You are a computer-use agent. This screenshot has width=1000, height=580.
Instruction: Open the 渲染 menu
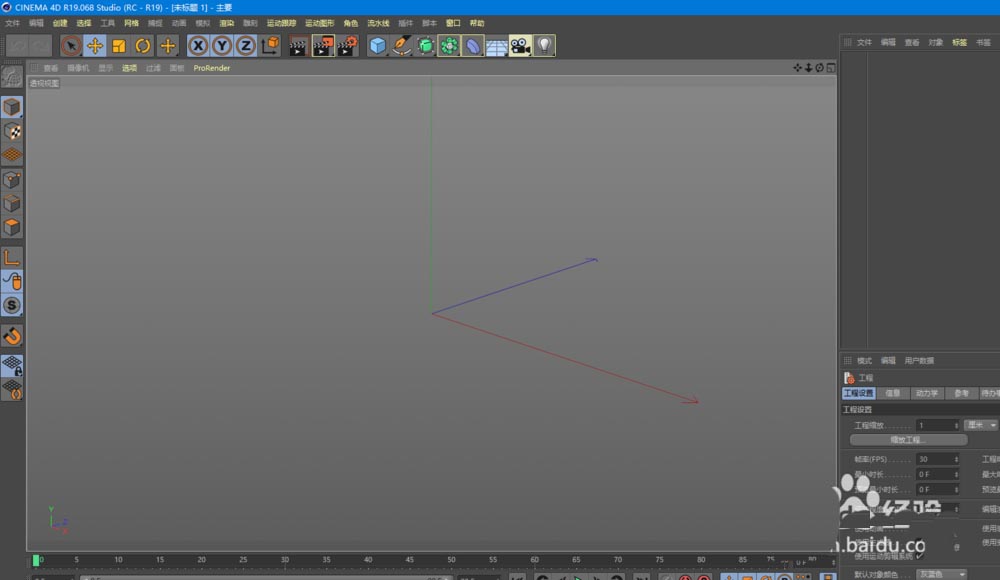228,22
